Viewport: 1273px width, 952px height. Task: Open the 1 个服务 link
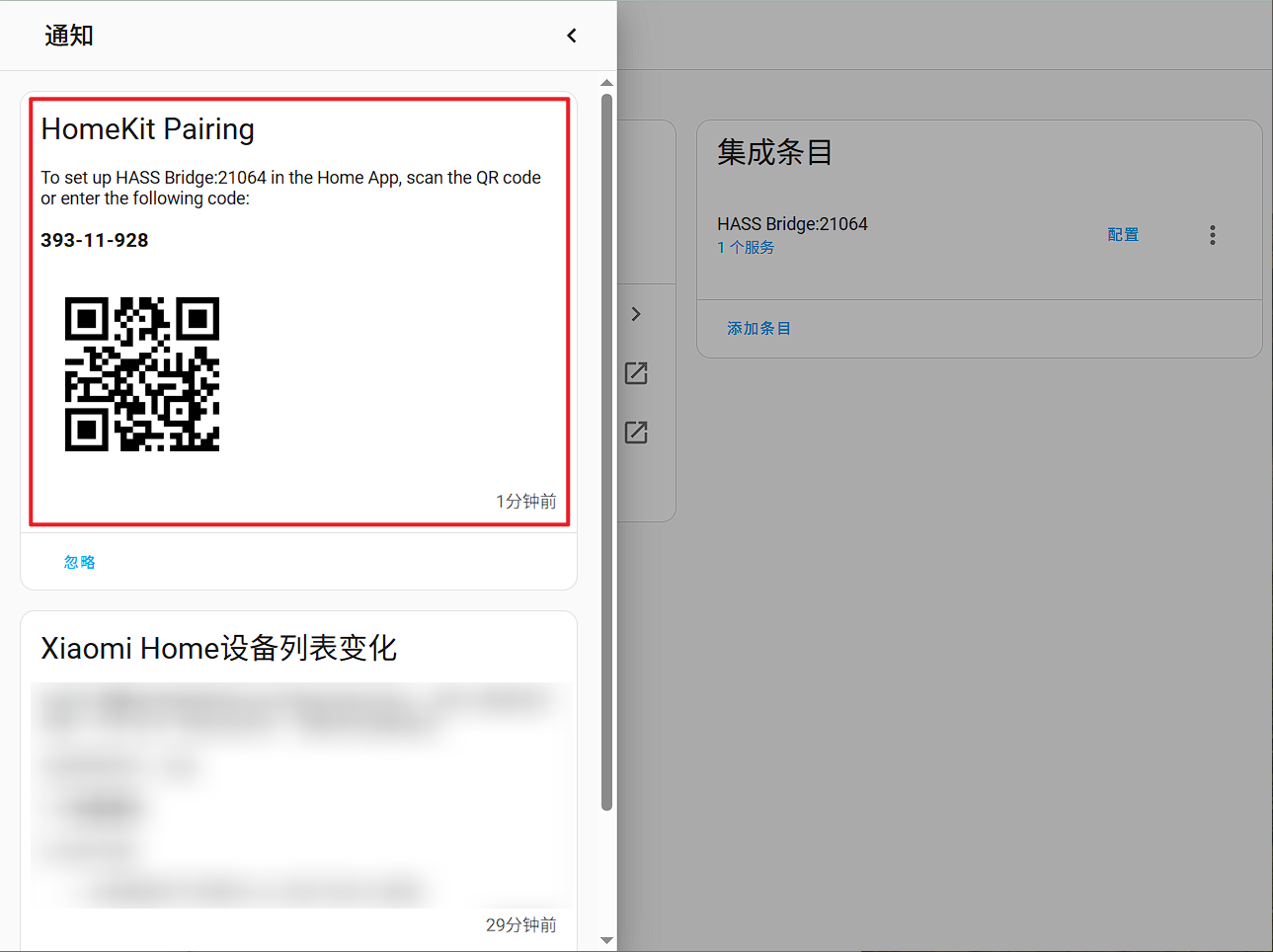(746, 247)
